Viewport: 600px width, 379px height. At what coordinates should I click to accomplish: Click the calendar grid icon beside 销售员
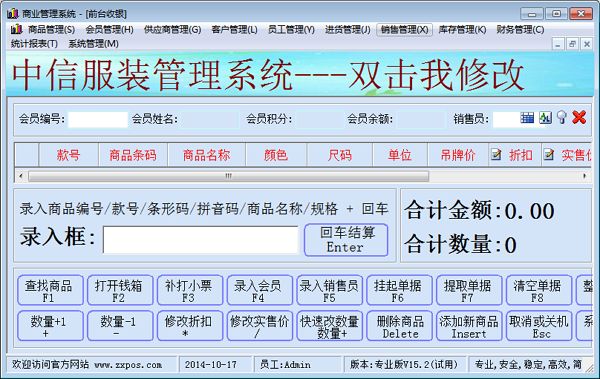pos(527,118)
